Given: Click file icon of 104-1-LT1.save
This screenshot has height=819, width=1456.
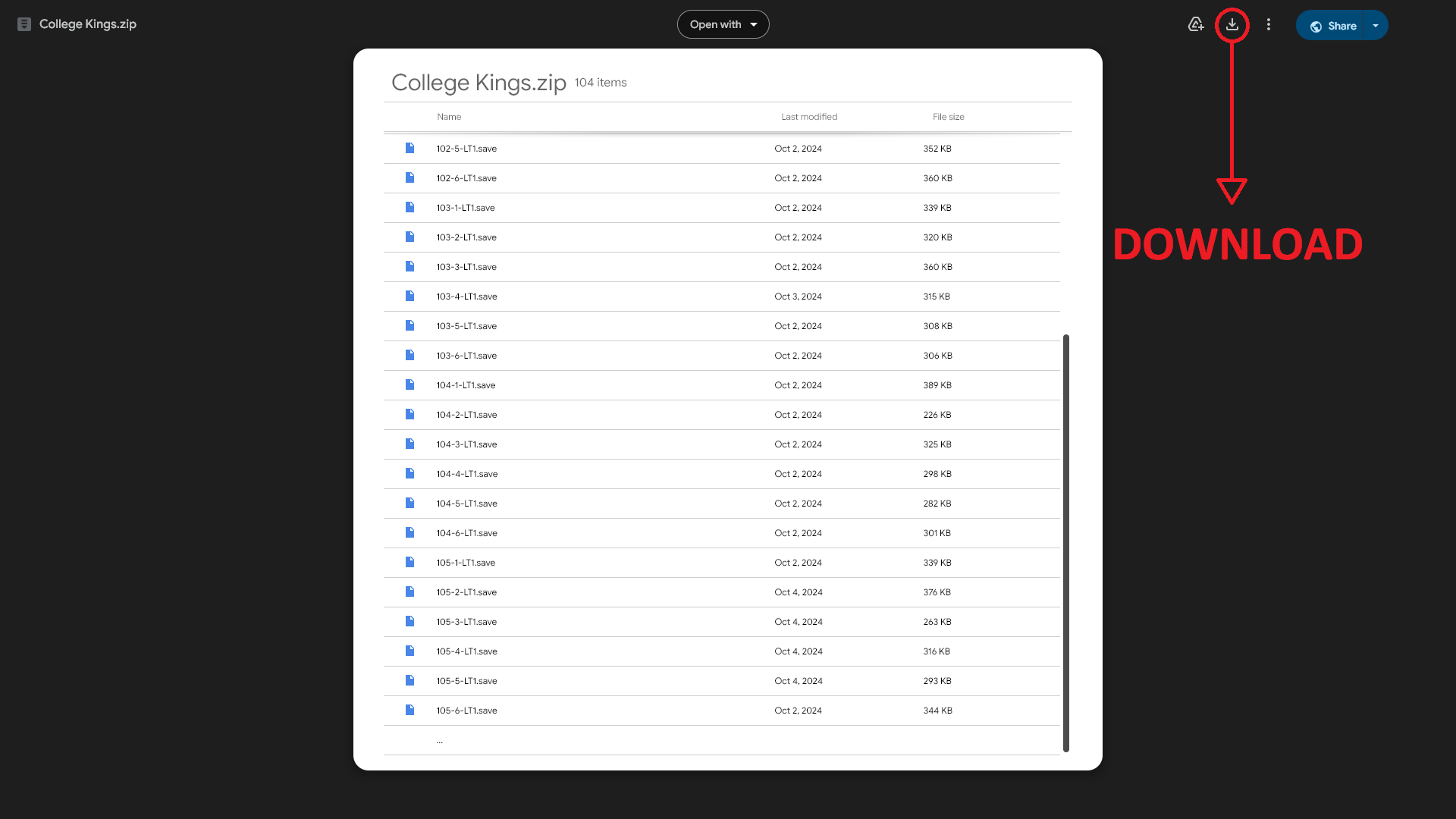Looking at the screenshot, I should point(409,384).
